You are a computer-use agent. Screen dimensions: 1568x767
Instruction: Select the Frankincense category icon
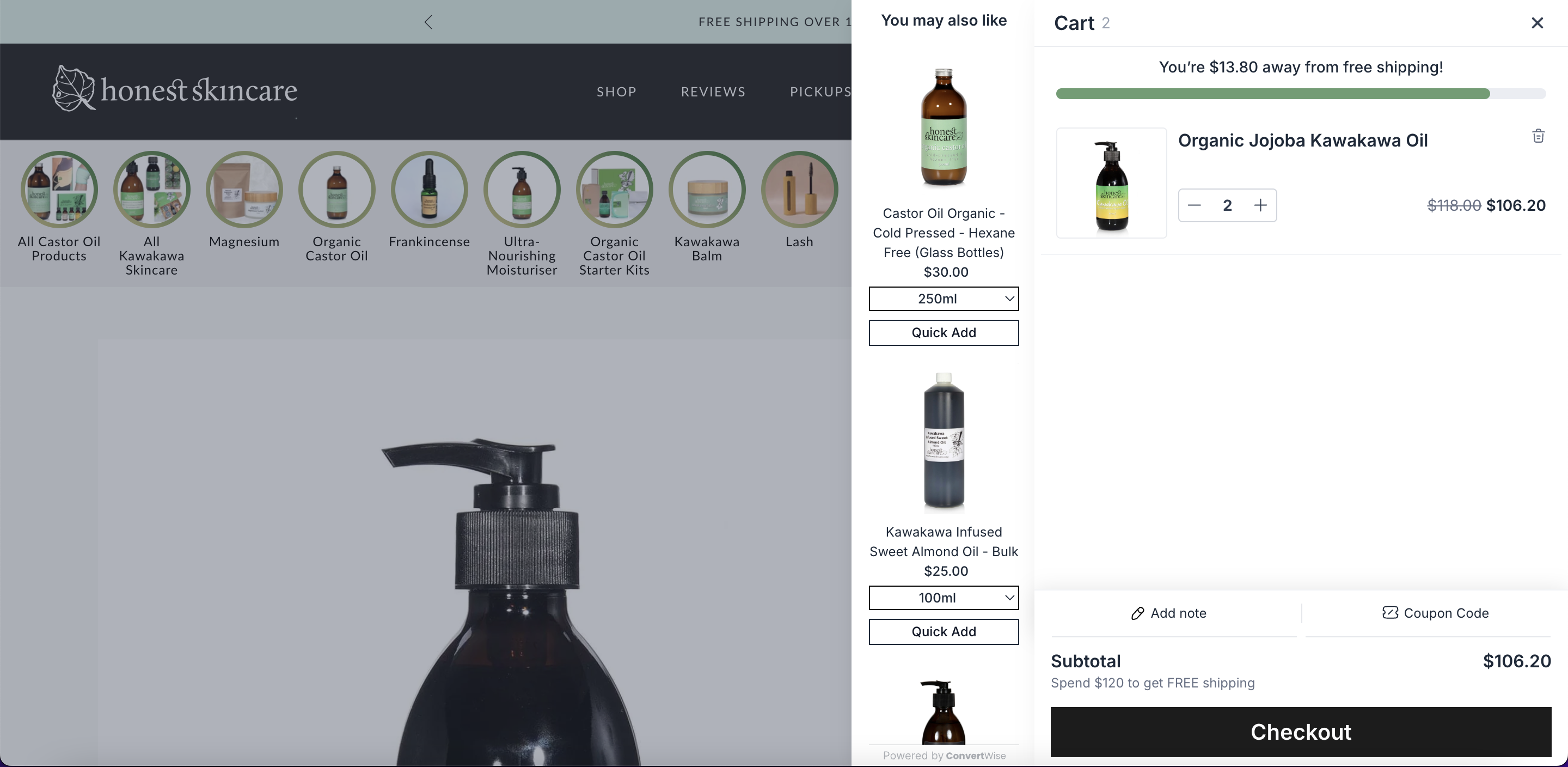[429, 190]
